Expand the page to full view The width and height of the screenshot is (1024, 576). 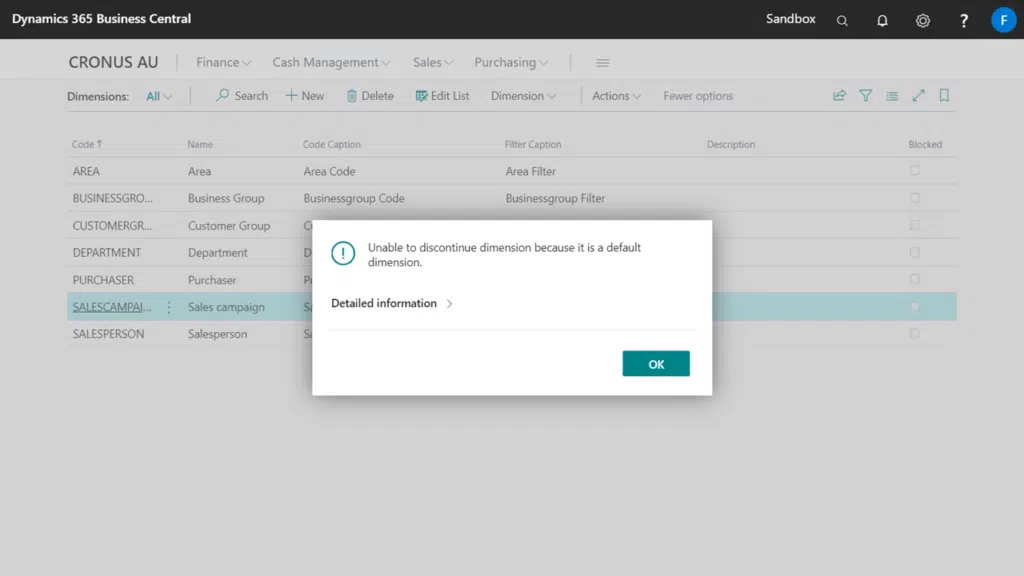coord(918,96)
